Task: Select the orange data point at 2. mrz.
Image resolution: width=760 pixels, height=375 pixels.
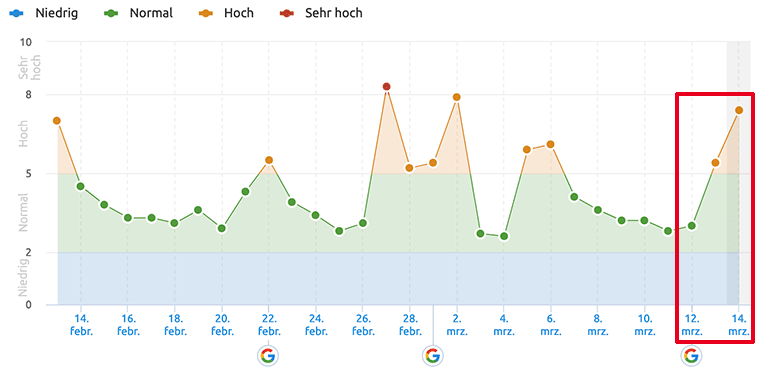Action: pos(456,97)
